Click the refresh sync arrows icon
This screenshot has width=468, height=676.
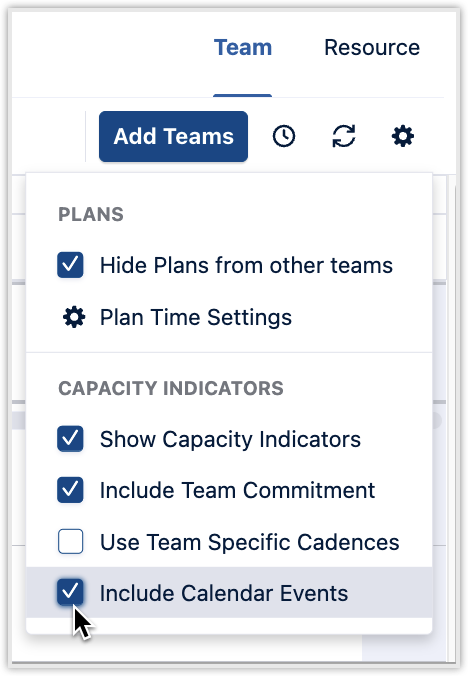(x=343, y=137)
